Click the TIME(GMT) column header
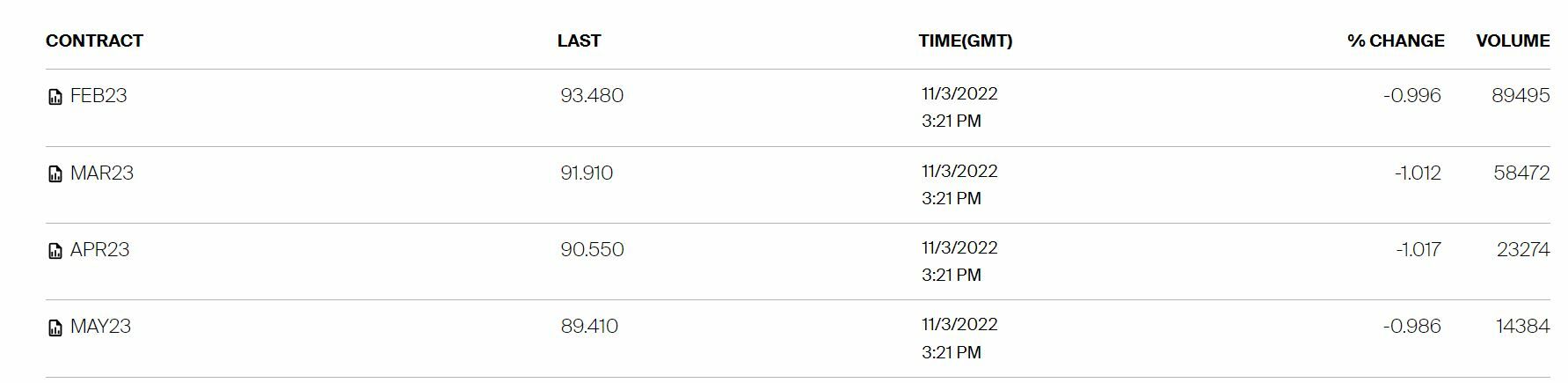 pos(965,41)
